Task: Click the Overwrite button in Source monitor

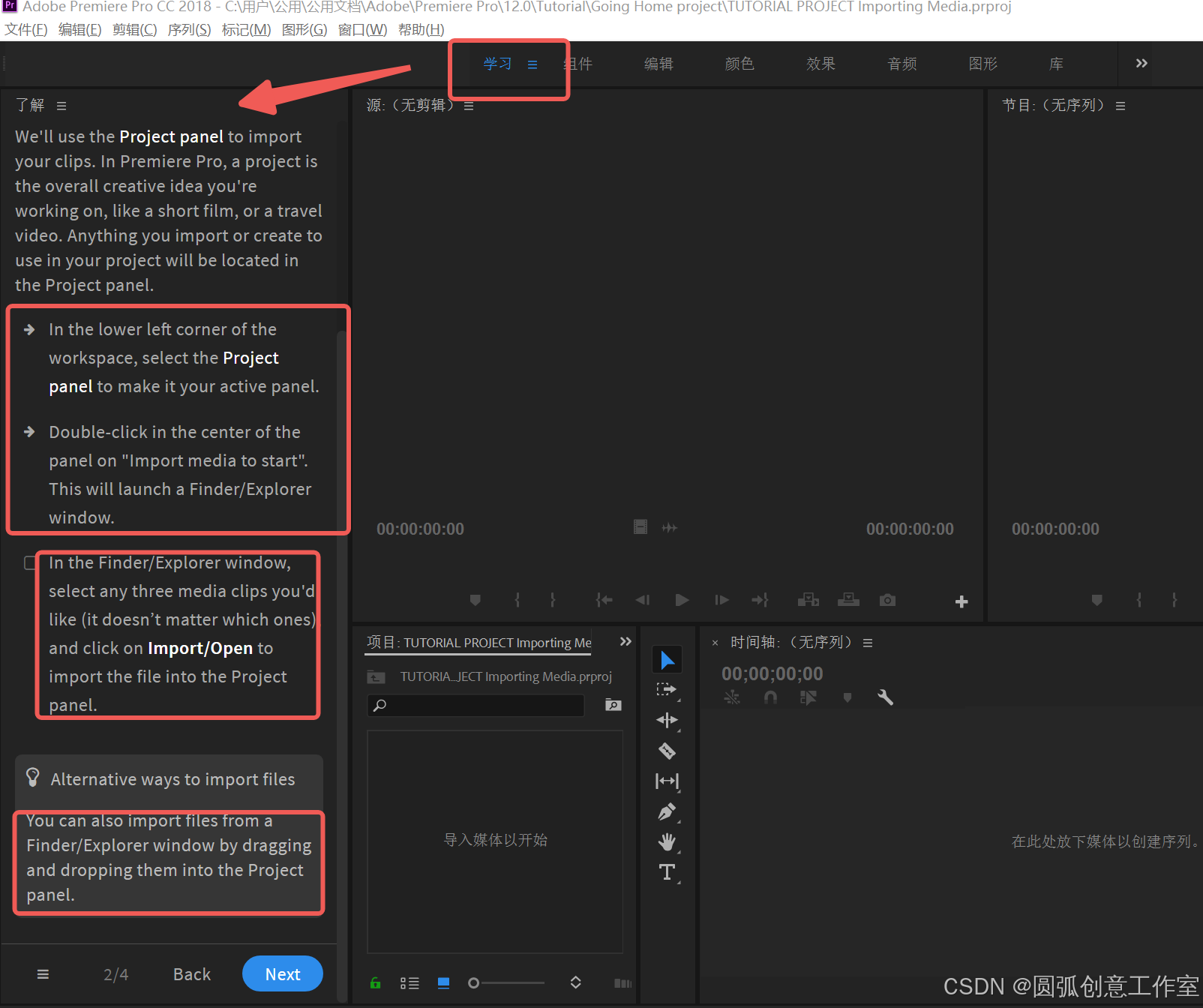Action: point(848,599)
